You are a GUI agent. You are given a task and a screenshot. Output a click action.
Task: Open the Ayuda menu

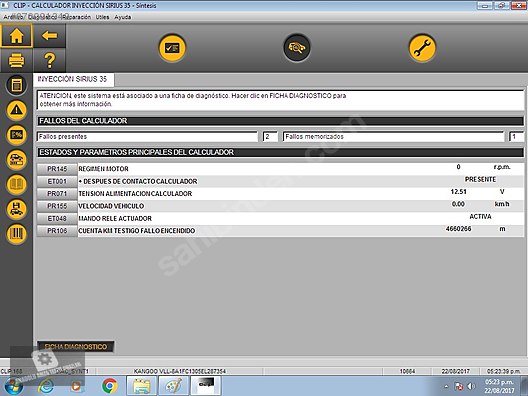123,17
